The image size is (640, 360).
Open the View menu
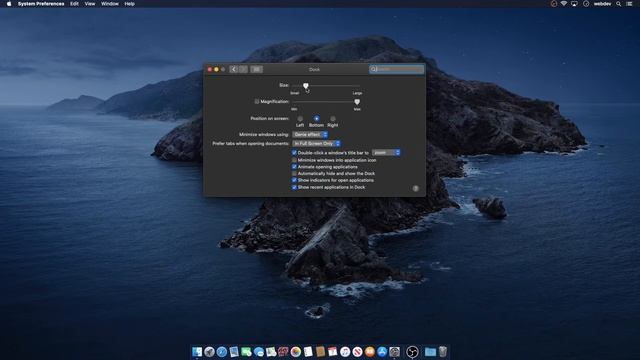tap(90, 4)
